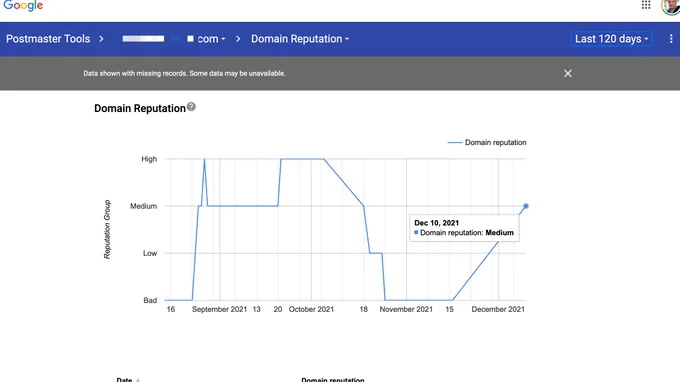Click the Reputation Group axis title
This screenshot has width=680, height=382.
pos(107,229)
